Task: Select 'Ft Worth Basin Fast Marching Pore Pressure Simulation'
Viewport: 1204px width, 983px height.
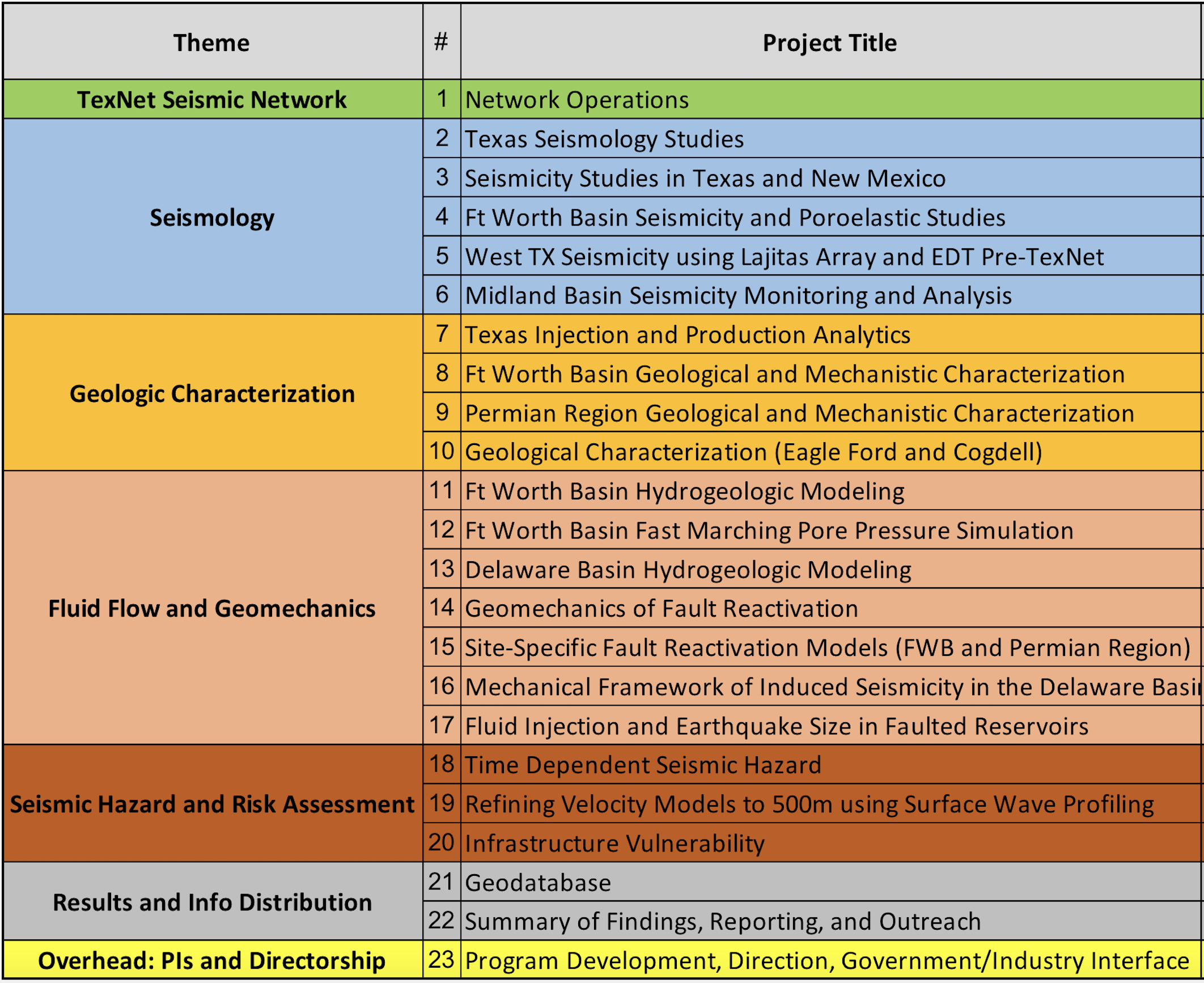Action: click(x=831, y=529)
